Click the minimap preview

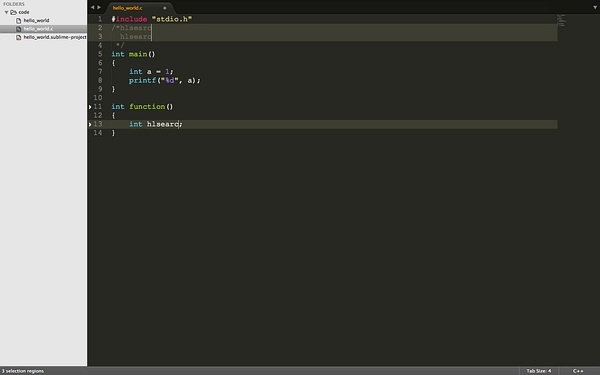pos(561,20)
